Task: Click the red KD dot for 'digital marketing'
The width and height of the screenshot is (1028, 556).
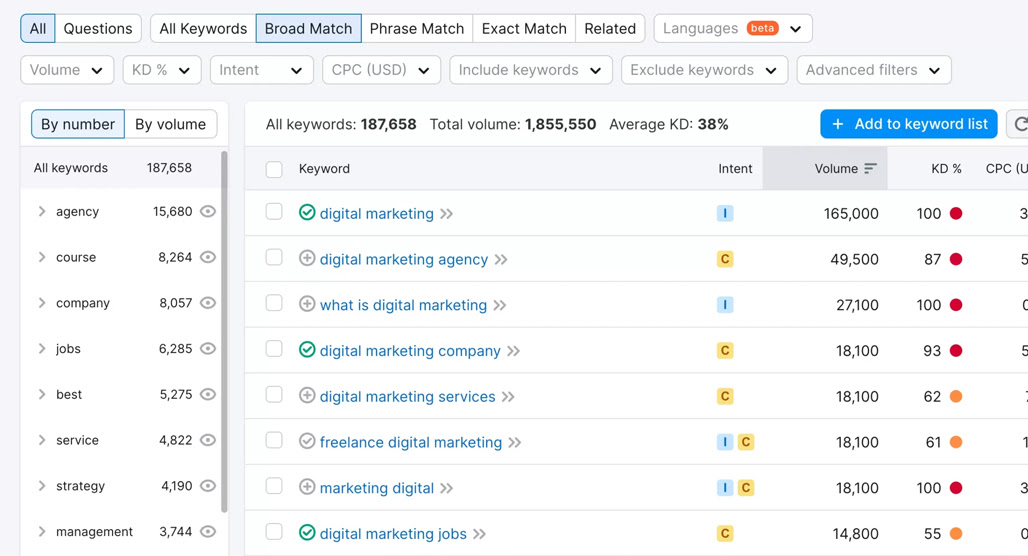Action: [956, 213]
